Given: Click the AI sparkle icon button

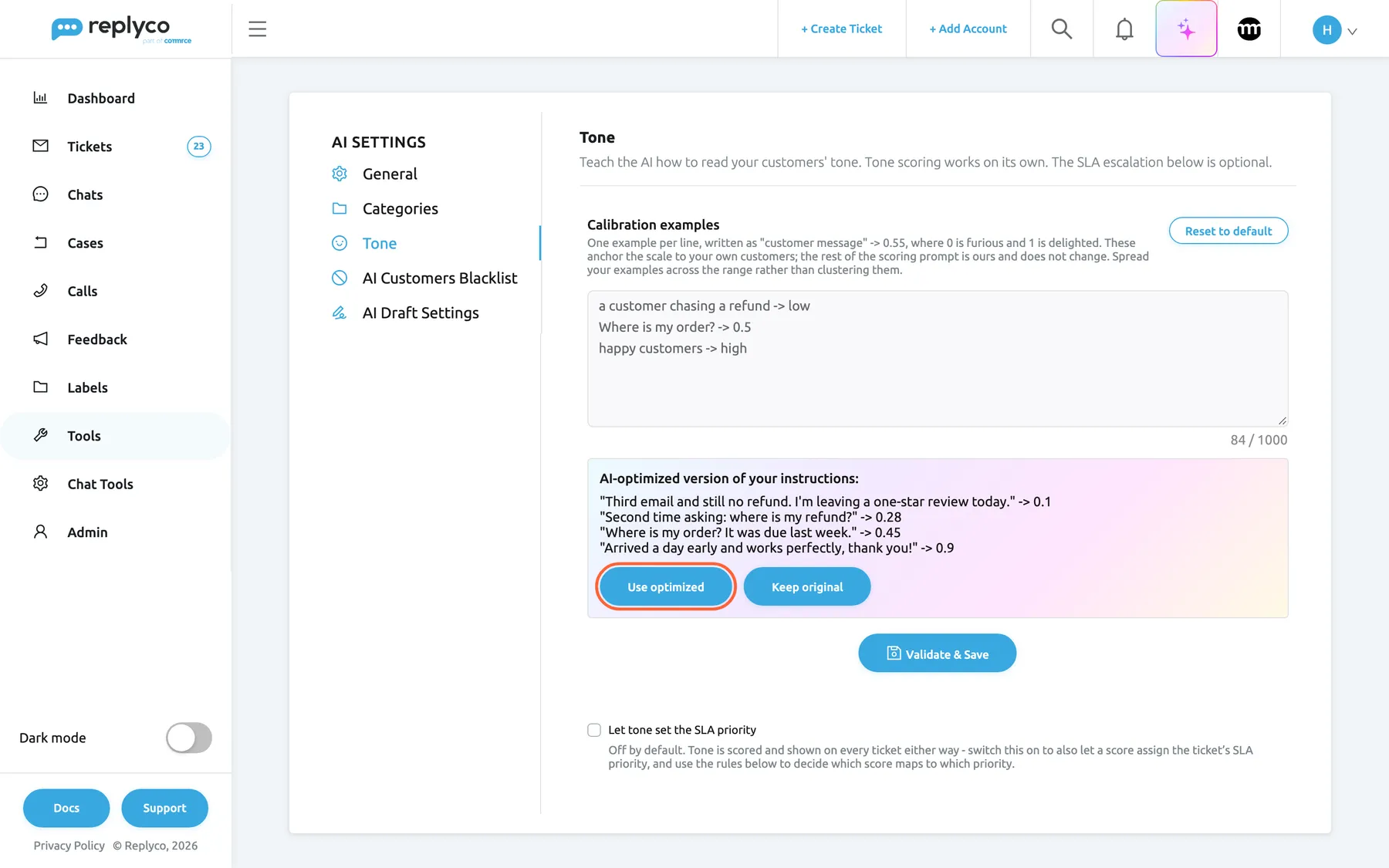Looking at the screenshot, I should point(1186,29).
